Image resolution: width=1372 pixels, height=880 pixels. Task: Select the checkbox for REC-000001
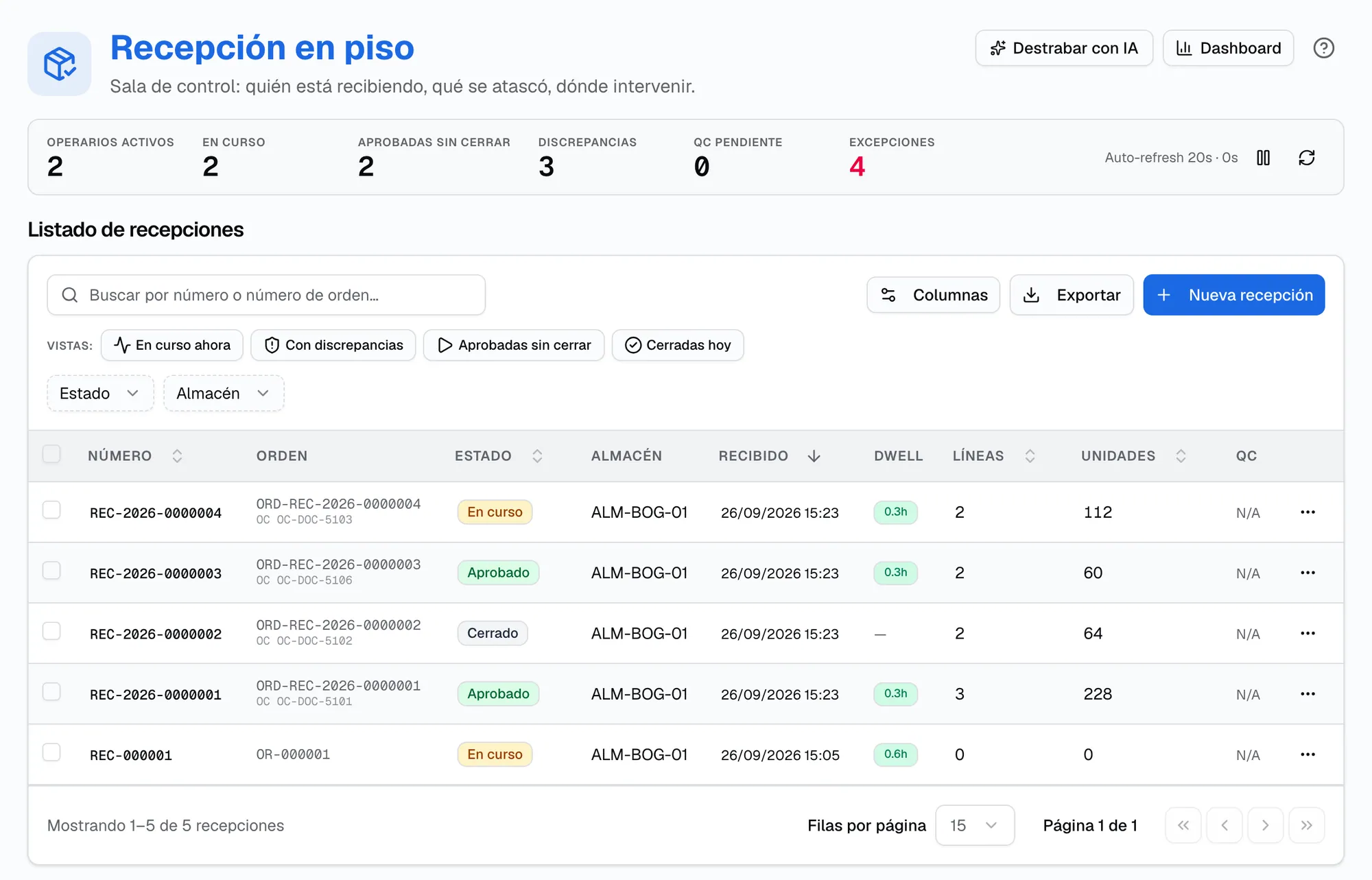pos(51,752)
